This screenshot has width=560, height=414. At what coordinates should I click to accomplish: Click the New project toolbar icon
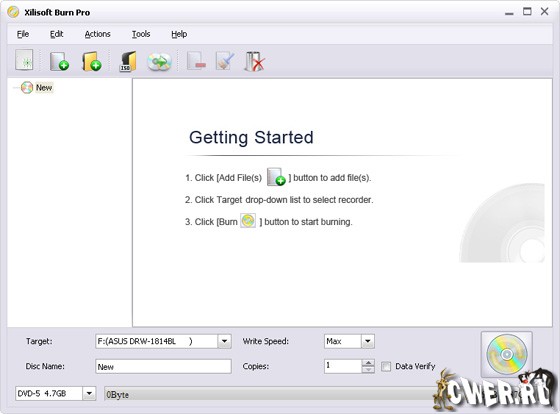(x=24, y=60)
